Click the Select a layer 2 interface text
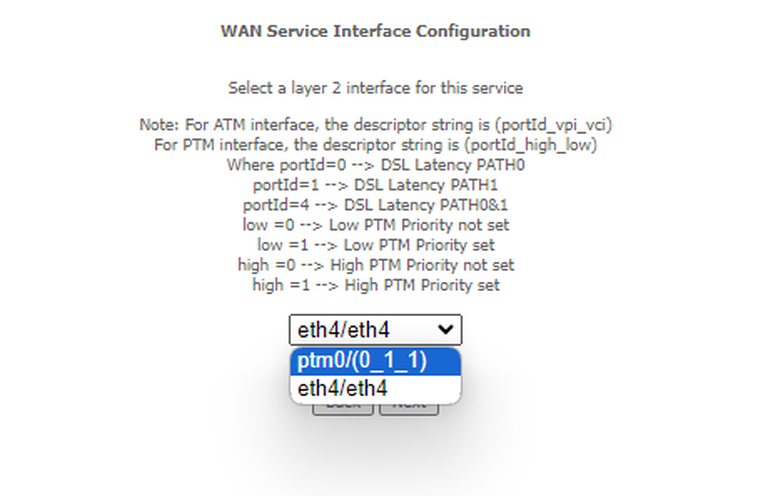Screen dimensions: 768x496 [x=375, y=88]
